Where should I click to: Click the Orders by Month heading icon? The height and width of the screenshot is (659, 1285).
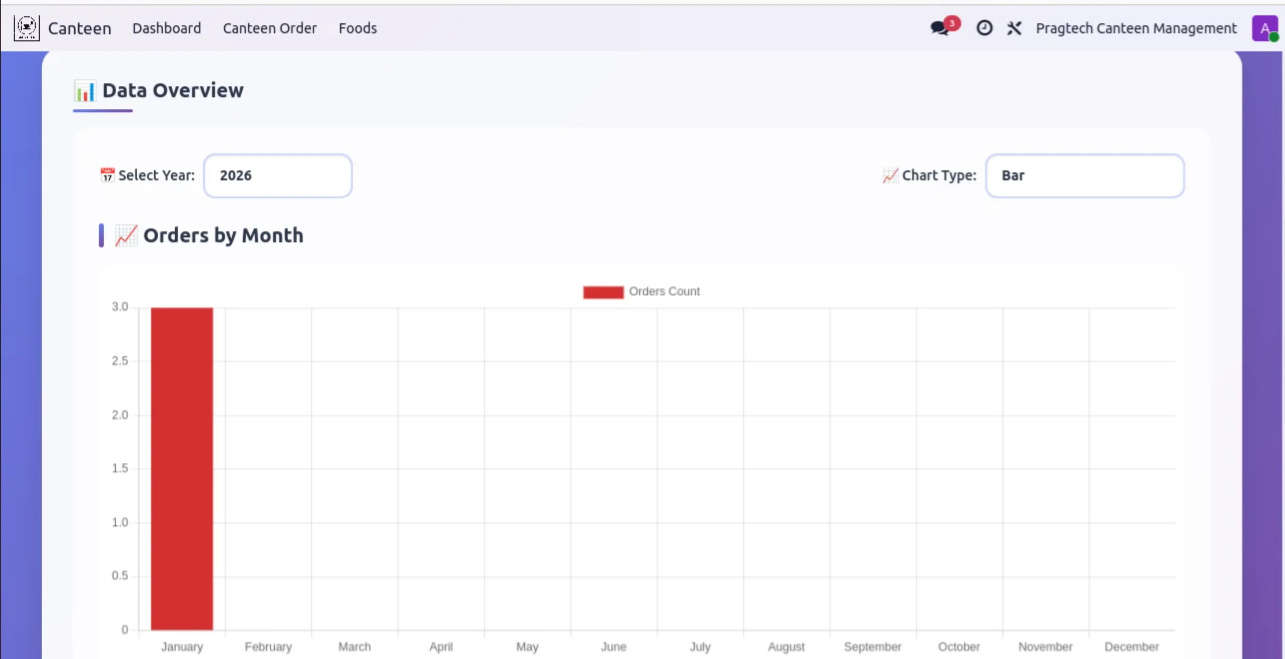tap(126, 236)
